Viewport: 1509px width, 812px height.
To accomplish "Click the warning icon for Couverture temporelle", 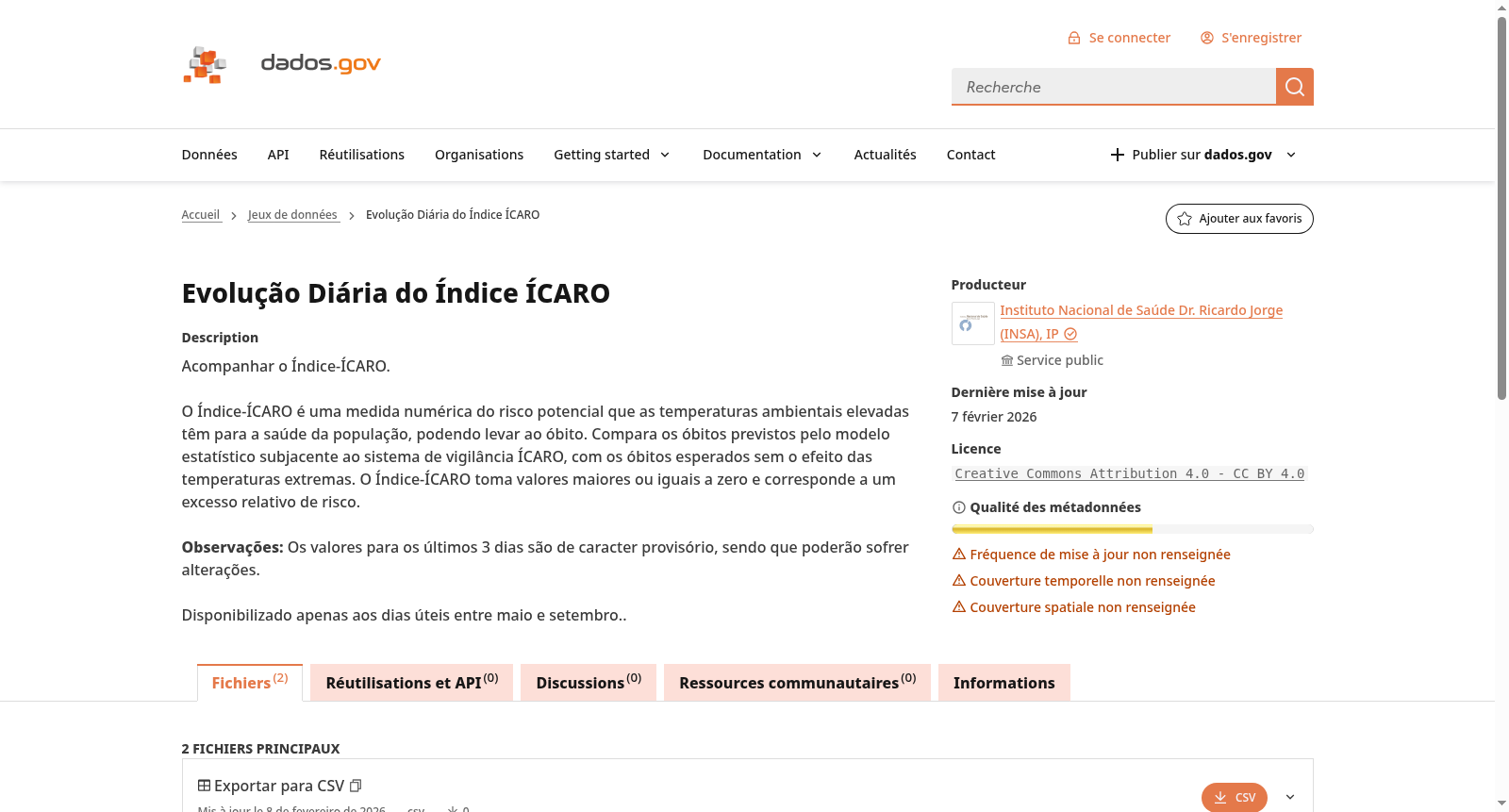I will (959, 581).
